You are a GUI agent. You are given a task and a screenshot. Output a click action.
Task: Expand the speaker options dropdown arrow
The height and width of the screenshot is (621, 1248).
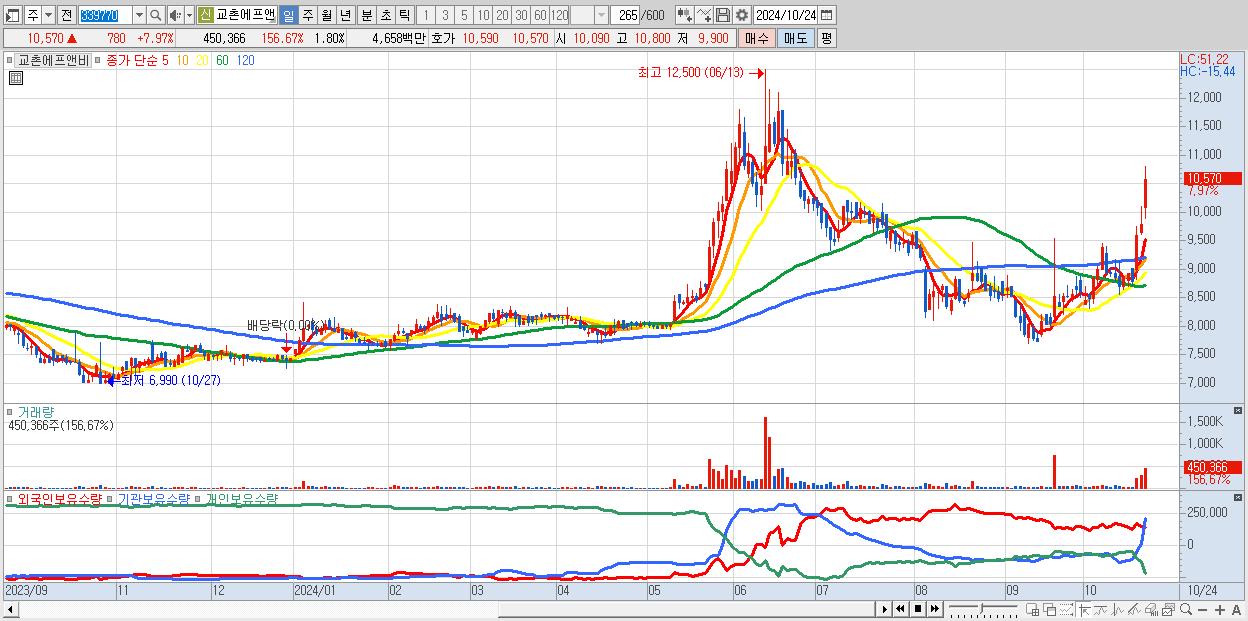point(189,15)
